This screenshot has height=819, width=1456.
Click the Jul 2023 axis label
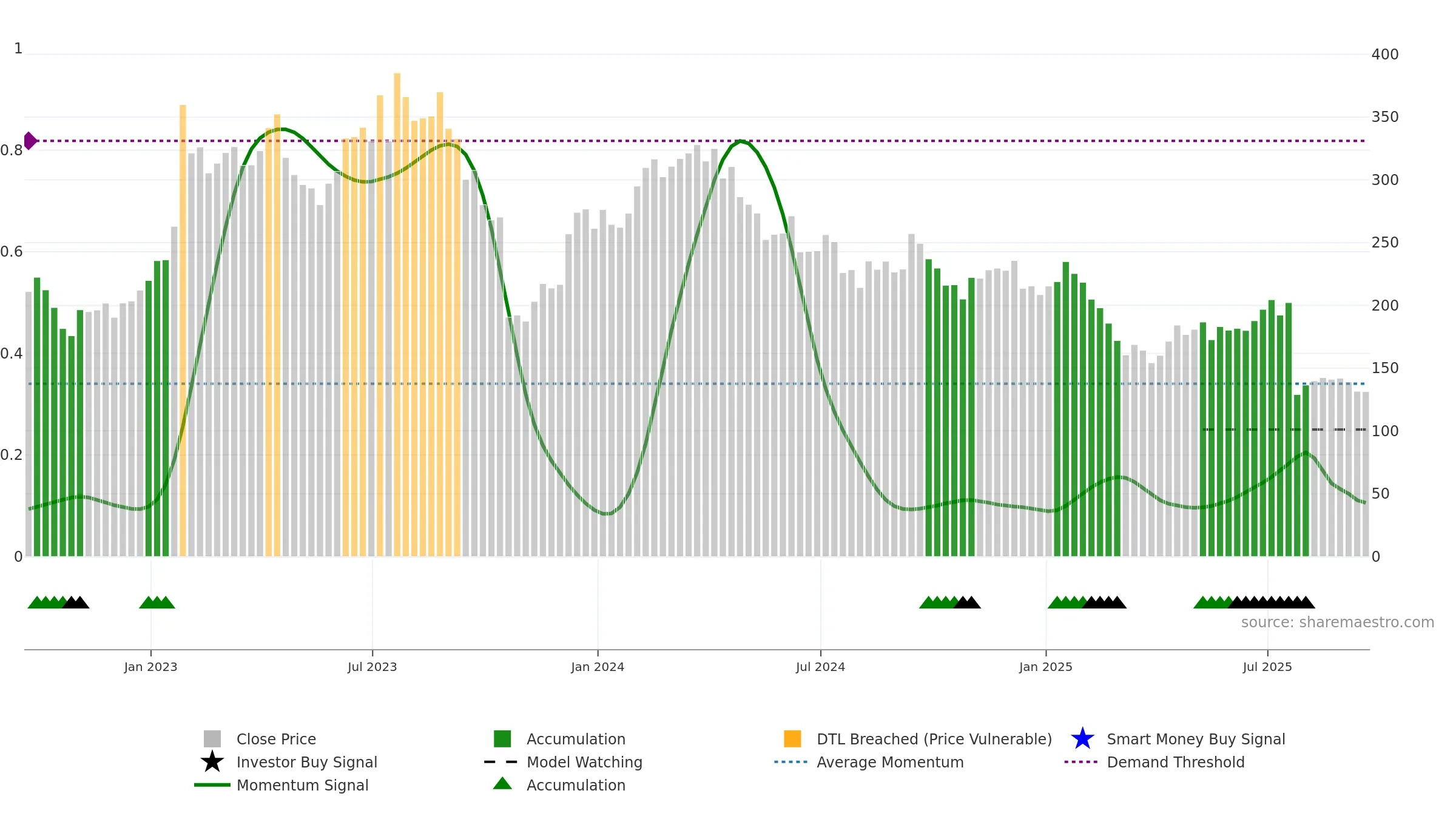click(x=372, y=667)
